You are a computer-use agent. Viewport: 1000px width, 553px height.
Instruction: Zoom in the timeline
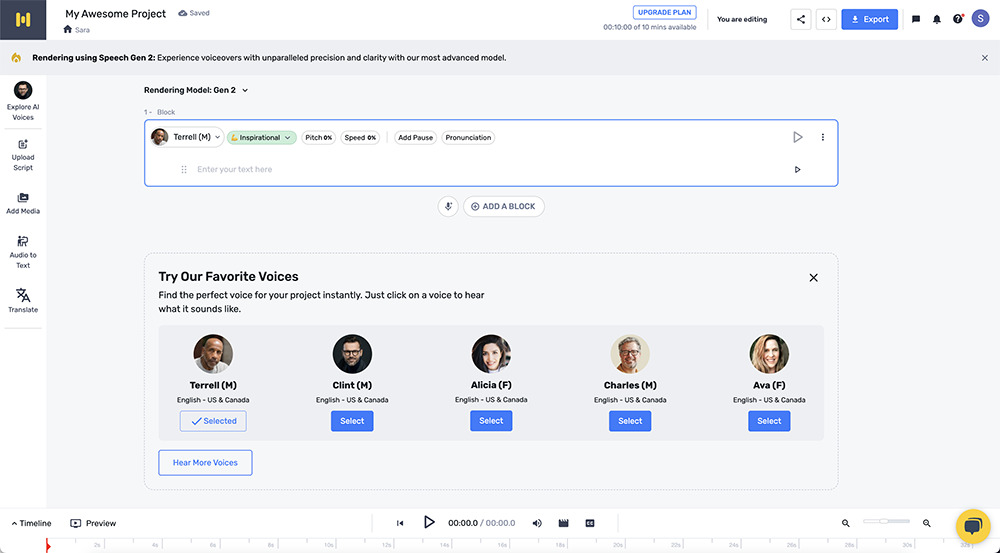pyautogui.click(x=927, y=523)
